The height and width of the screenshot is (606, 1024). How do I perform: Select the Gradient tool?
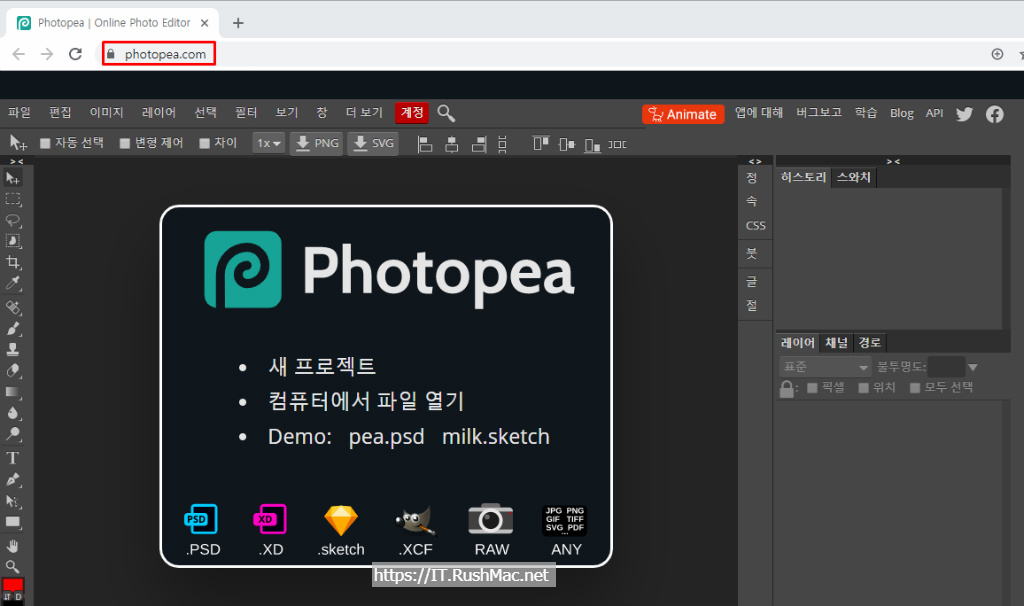click(13, 392)
